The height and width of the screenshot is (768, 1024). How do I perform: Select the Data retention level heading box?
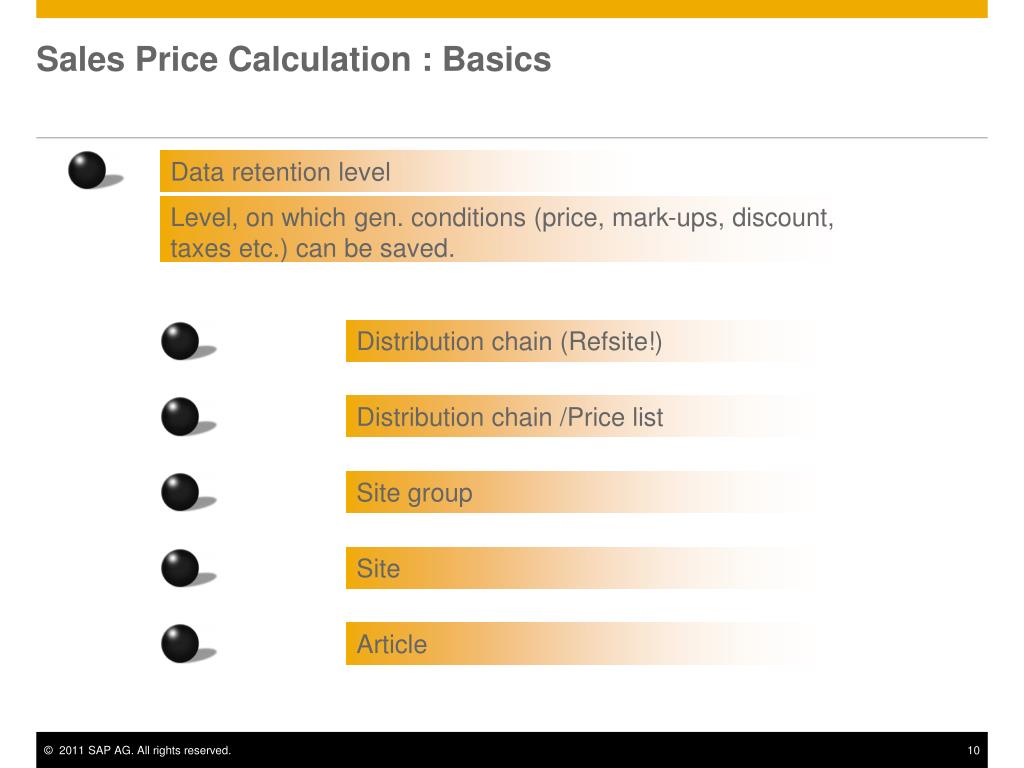tap(392, 171)
